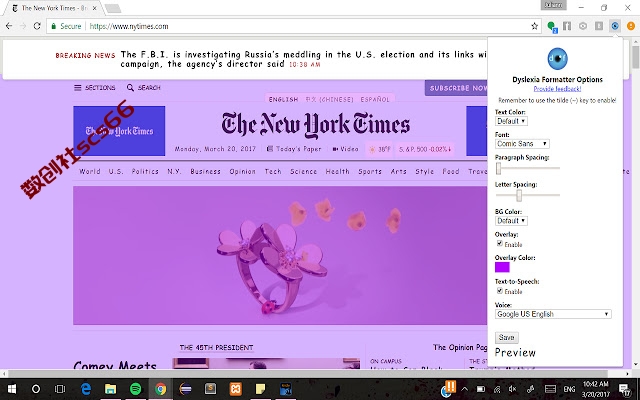Screen dimensions: 640x400
Task: Click the Cortana circle icon
Action: pyautogui.click(x=36, y=389)
